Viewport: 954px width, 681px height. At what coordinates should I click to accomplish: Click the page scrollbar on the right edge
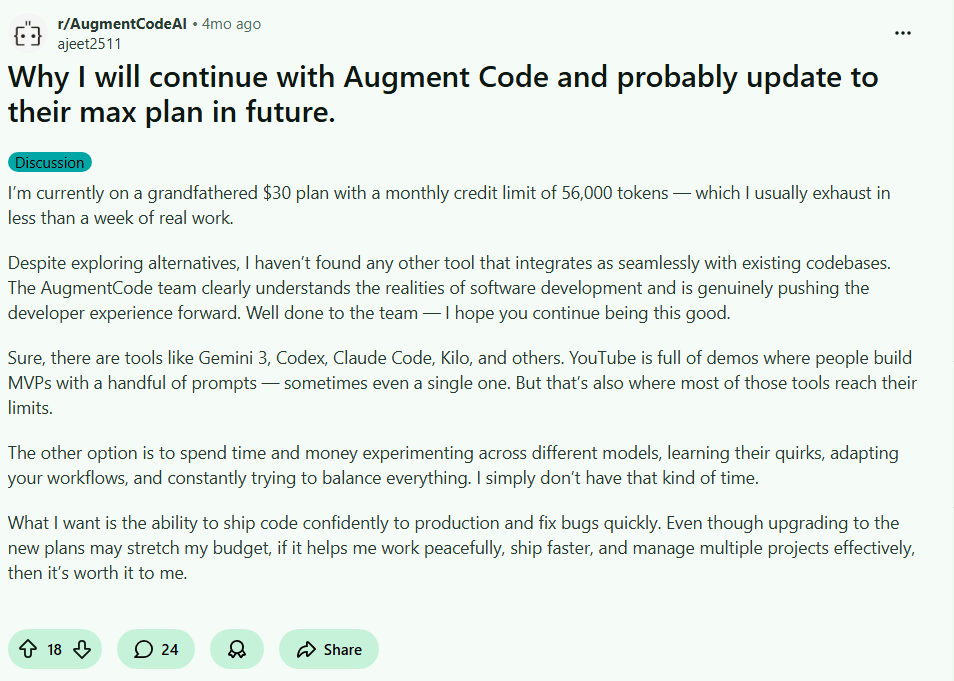click(x=948, y=340)
